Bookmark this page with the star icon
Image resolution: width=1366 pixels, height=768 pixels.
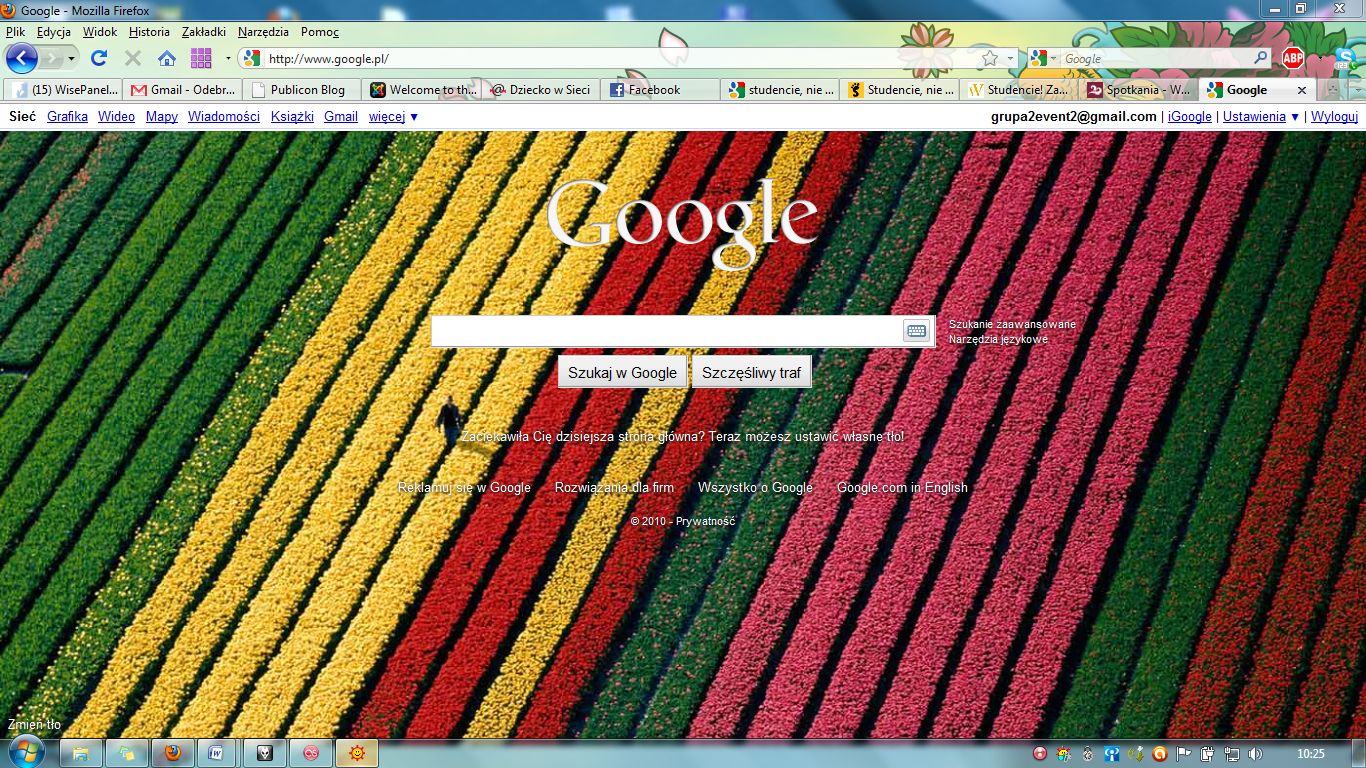click(x=990, y=58)
